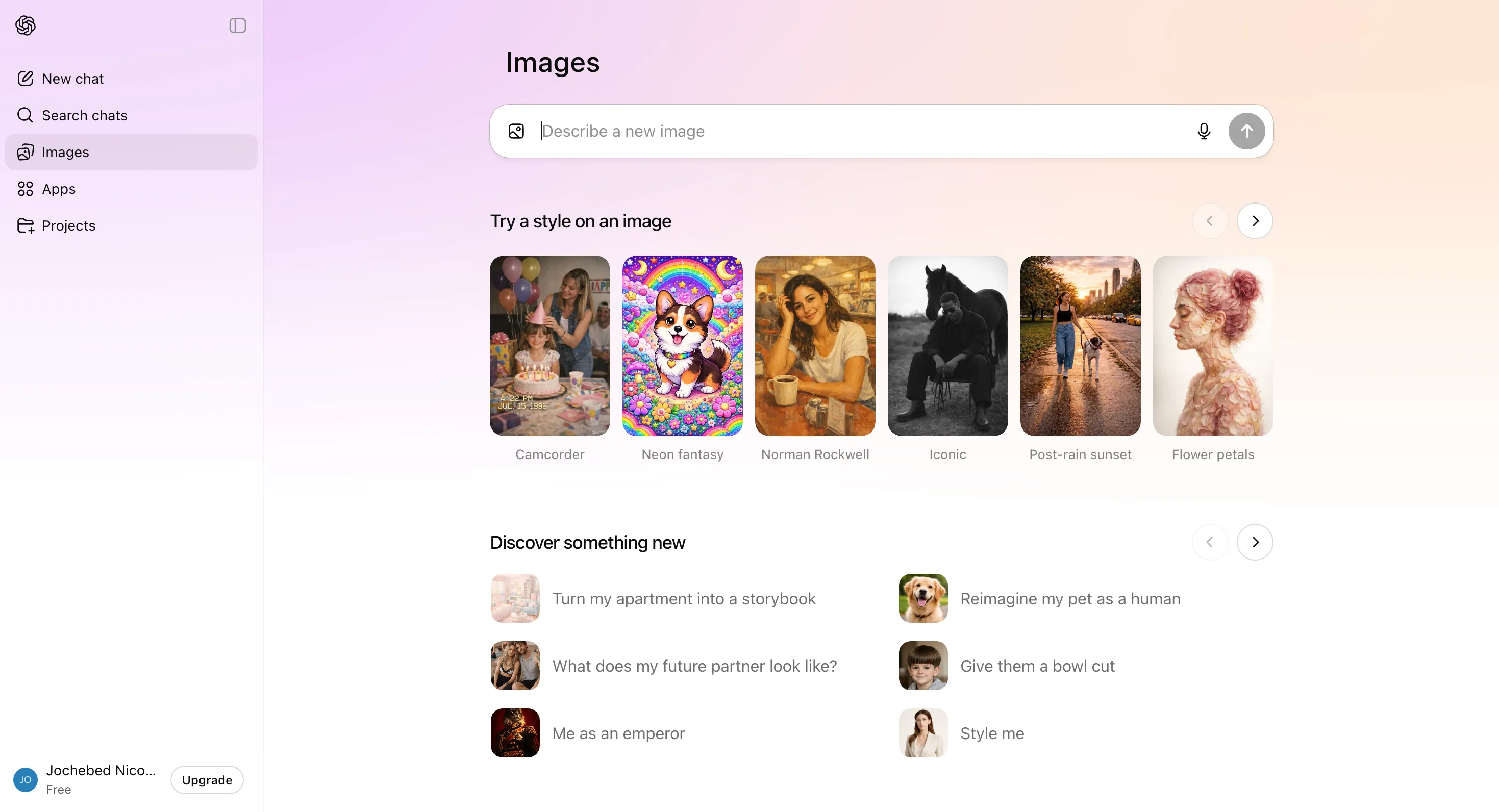The width and height of the screenshot is (1499, 812).
Task: Click the microphone dictation icon
Action: click(x=1204, y=131)
